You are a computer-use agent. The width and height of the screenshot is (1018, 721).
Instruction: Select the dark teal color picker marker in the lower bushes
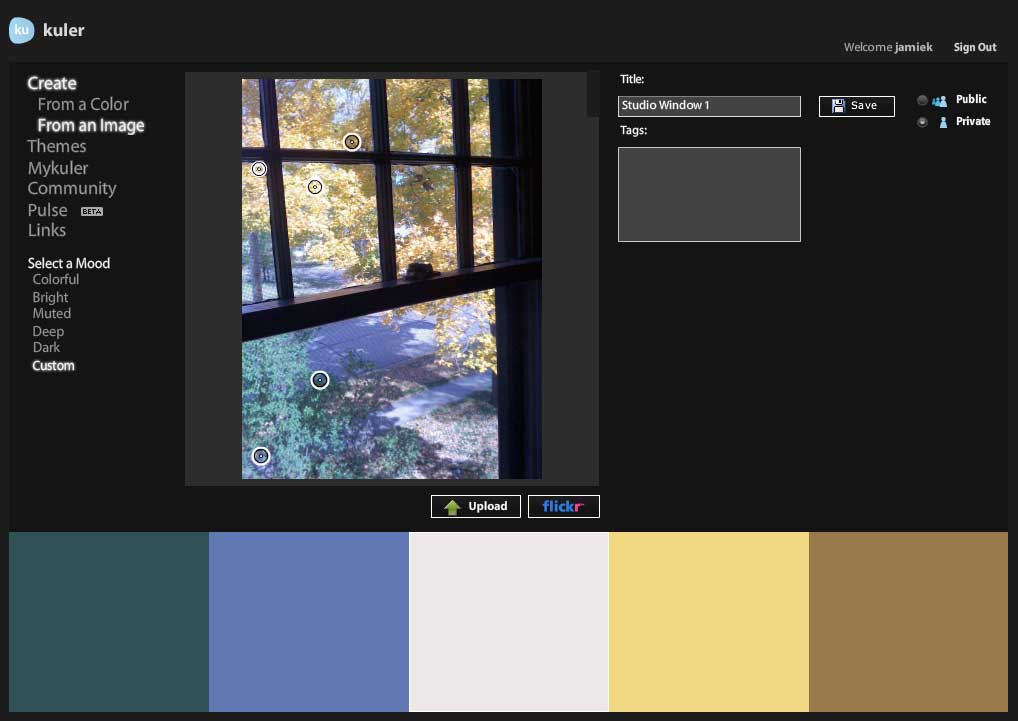tap(261, 456)
